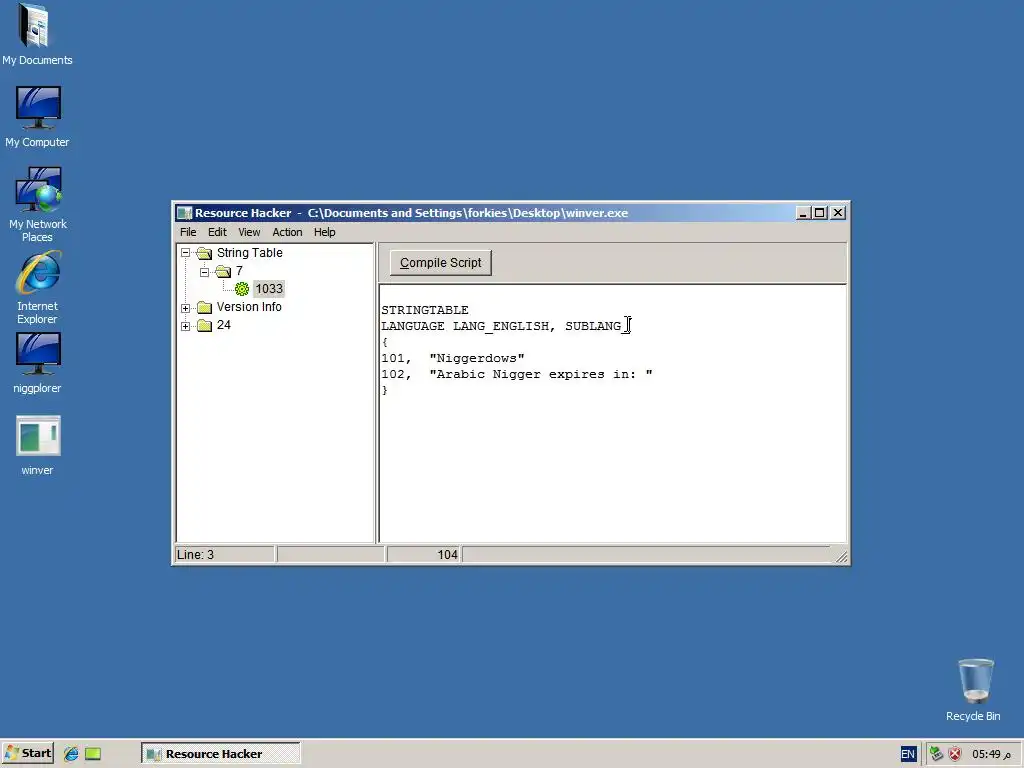This screenshot has width=1024, height=768.
Task: Select the 7 label in tree
Action: 239,271
